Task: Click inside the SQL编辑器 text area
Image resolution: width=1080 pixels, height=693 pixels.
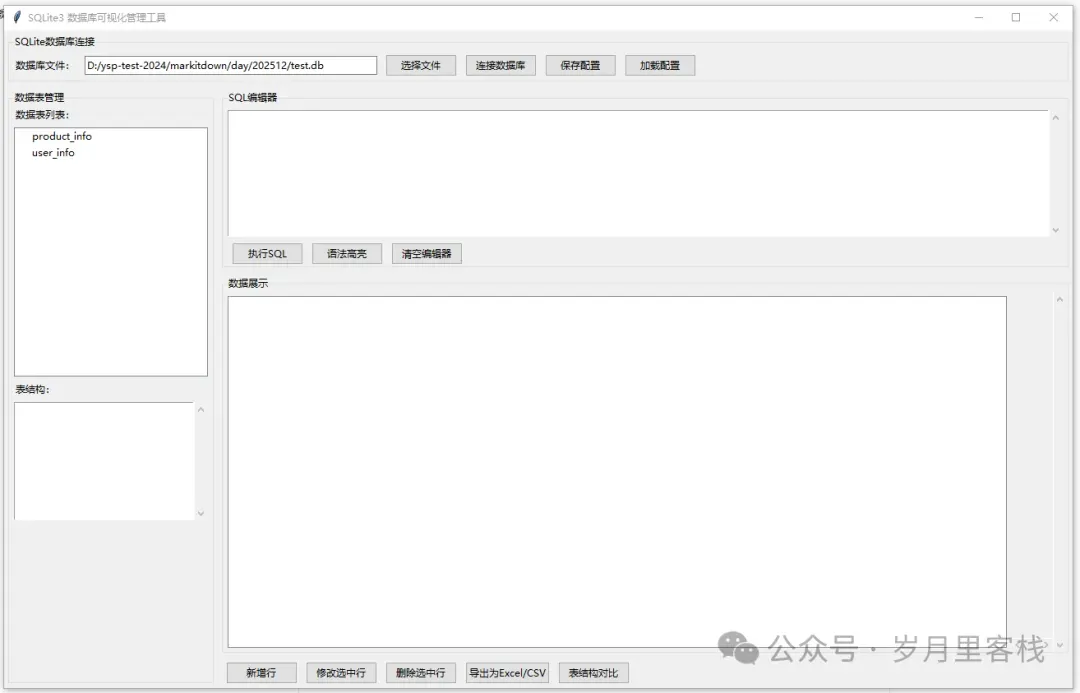Action: pos(638,174)
